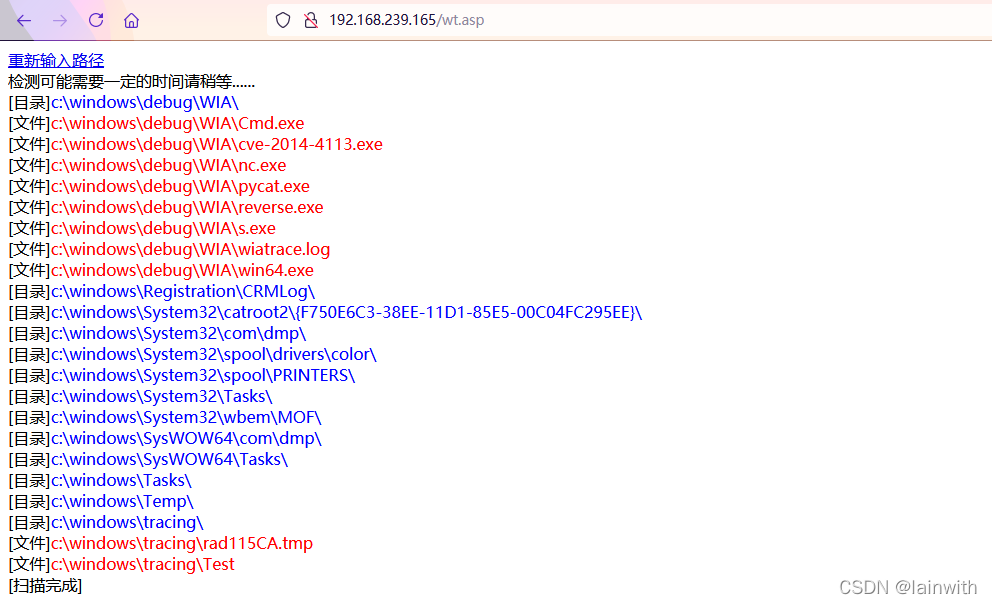Click the tracing\Test file path
Screen dimensions: 992x604
coord(142,564)
